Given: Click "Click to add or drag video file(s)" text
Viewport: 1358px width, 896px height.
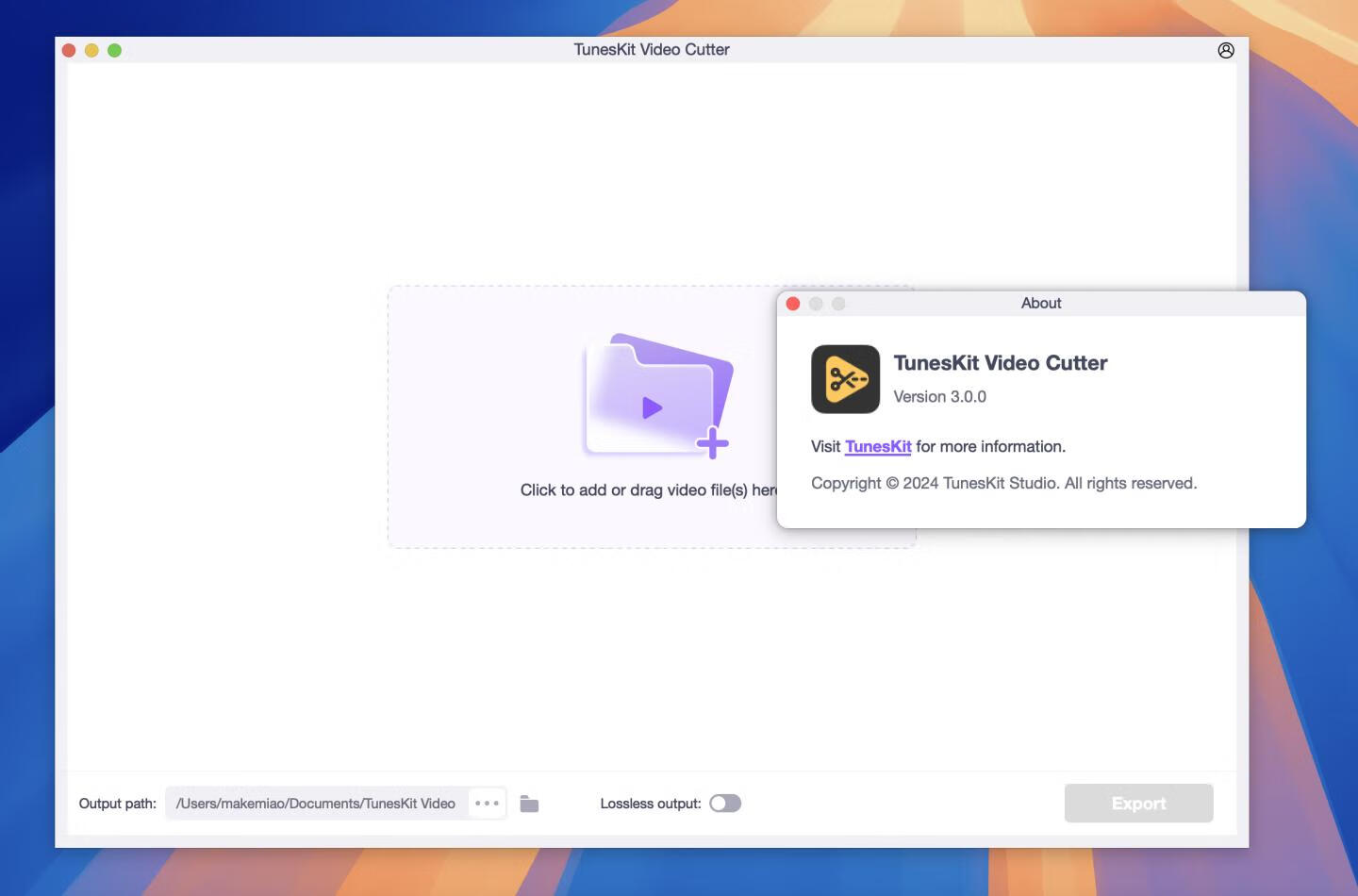Looking at the screenshot, I should pos(648,490).
